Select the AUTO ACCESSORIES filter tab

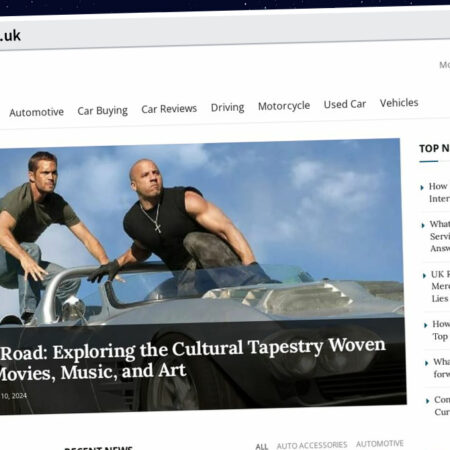[x=312, y=445]
